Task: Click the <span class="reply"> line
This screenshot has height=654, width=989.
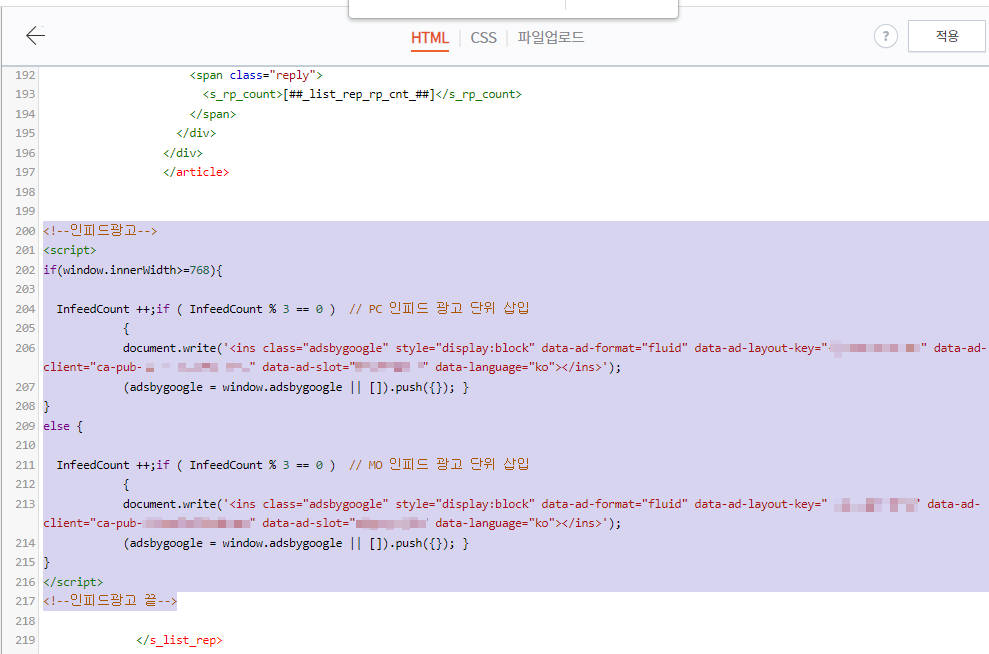Action: click(x=256, y=75)
